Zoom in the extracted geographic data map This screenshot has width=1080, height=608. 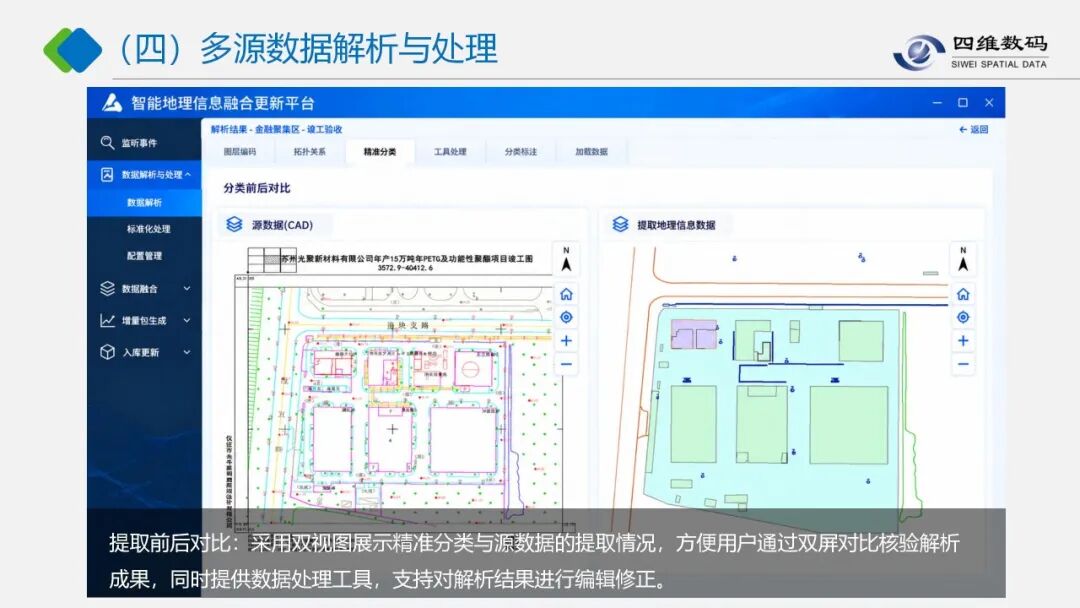coord(963,341)
